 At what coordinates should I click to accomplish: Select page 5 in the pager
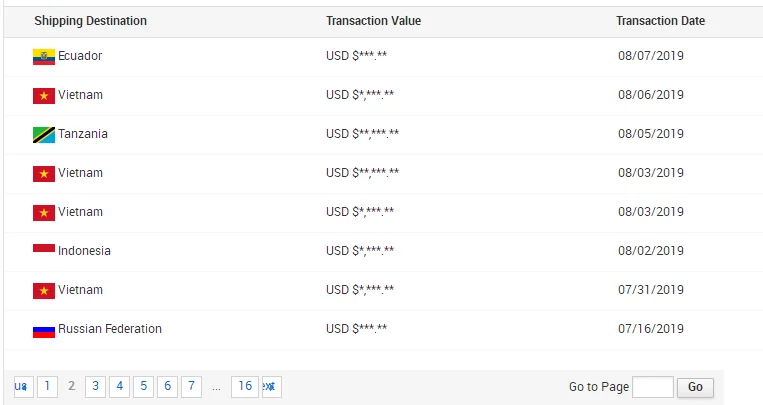[x=143, y=386]
